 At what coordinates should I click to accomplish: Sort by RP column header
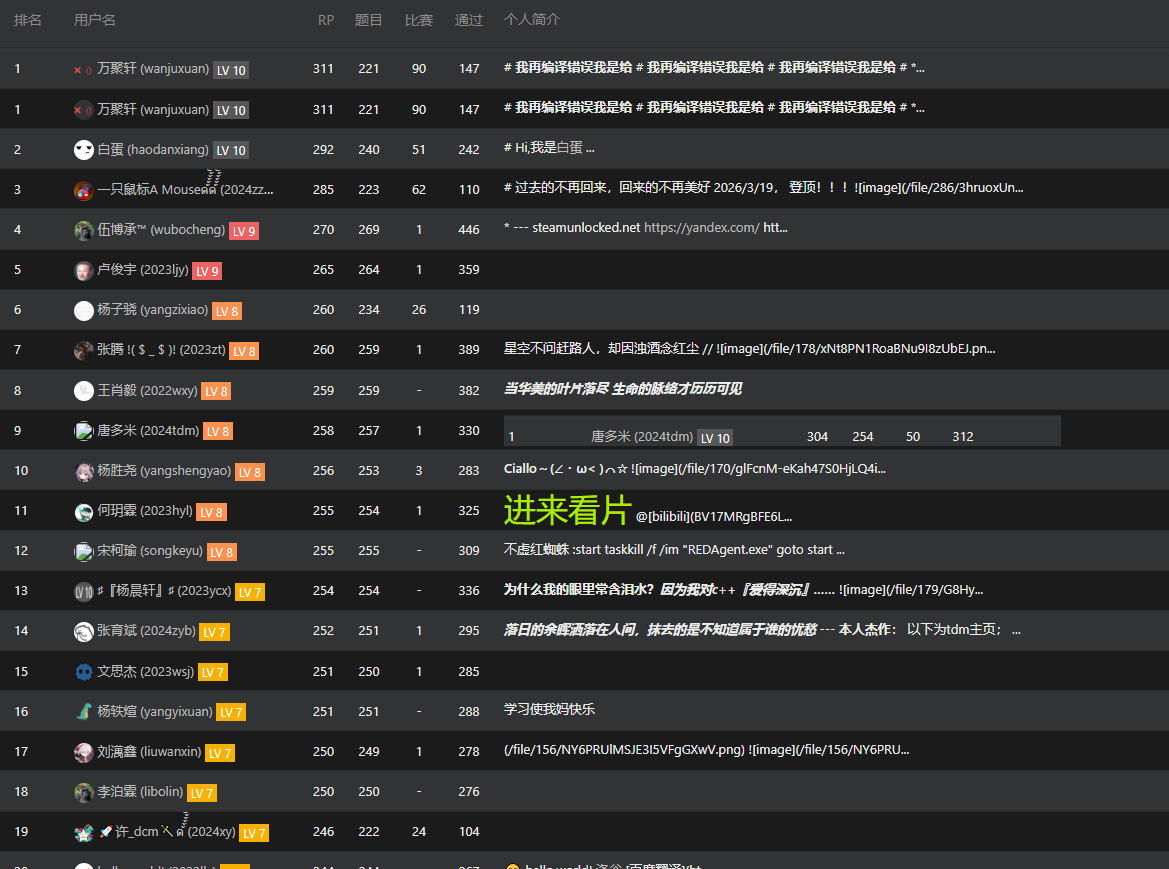pos(326,20)
